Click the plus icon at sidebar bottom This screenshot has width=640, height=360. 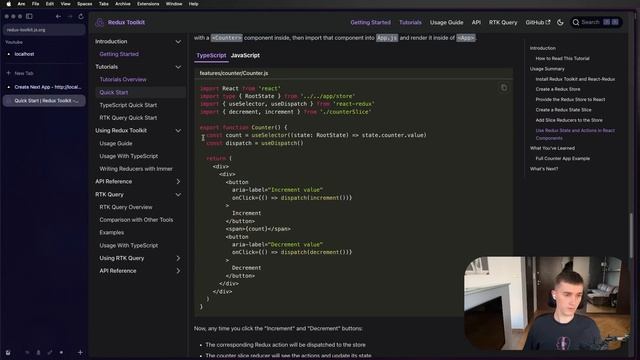point(80,352)
